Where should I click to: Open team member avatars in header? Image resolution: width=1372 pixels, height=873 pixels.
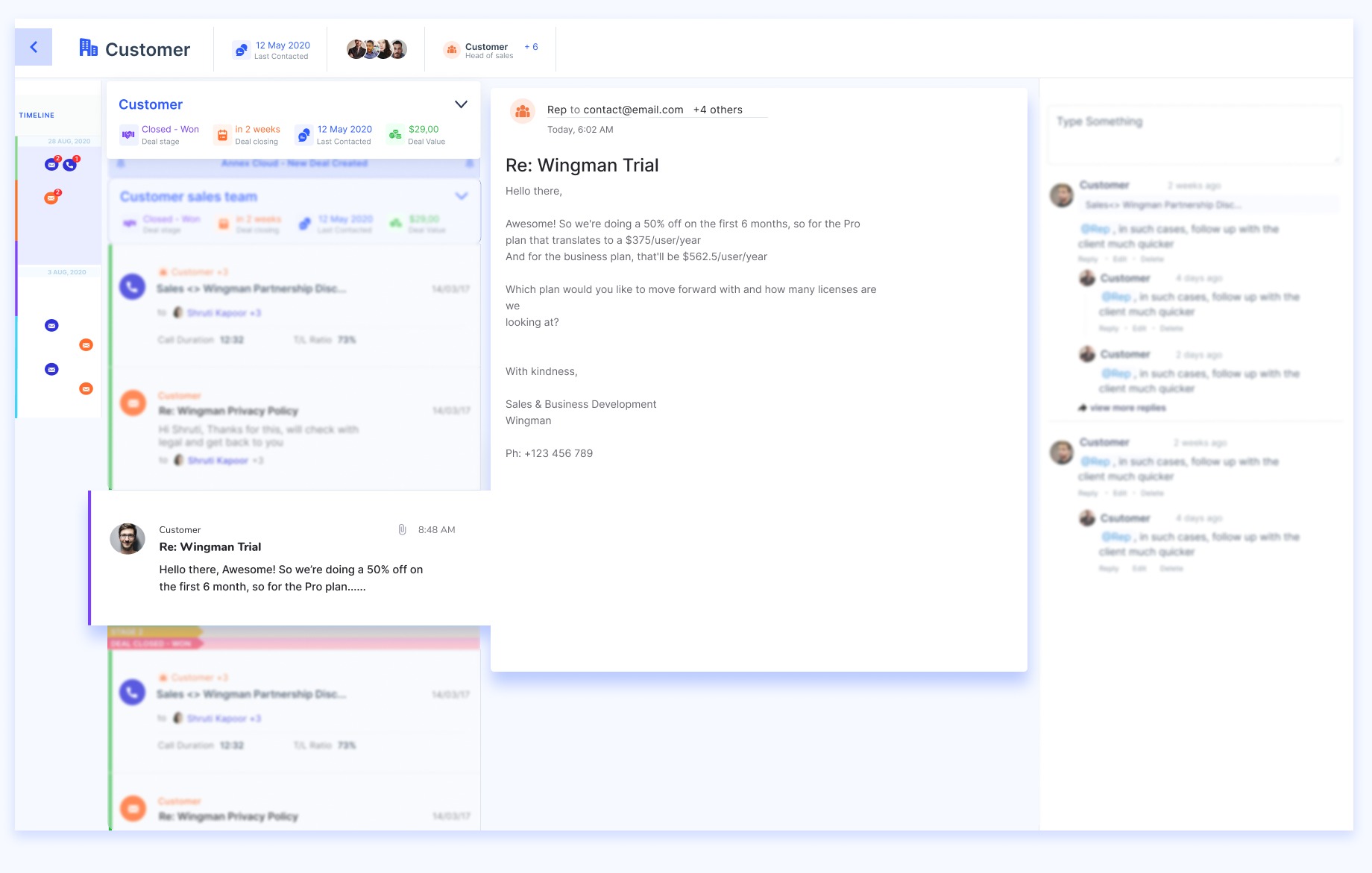pos(377,49)
